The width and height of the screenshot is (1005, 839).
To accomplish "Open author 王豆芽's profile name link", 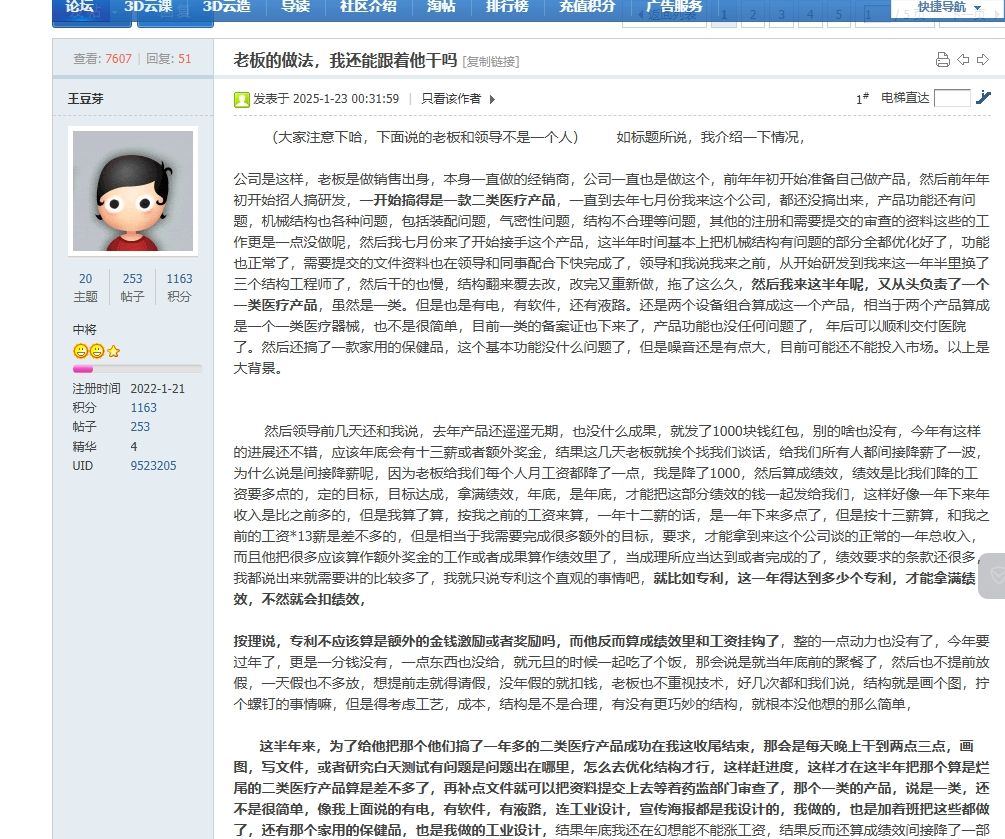I will (x=86, y=98).
